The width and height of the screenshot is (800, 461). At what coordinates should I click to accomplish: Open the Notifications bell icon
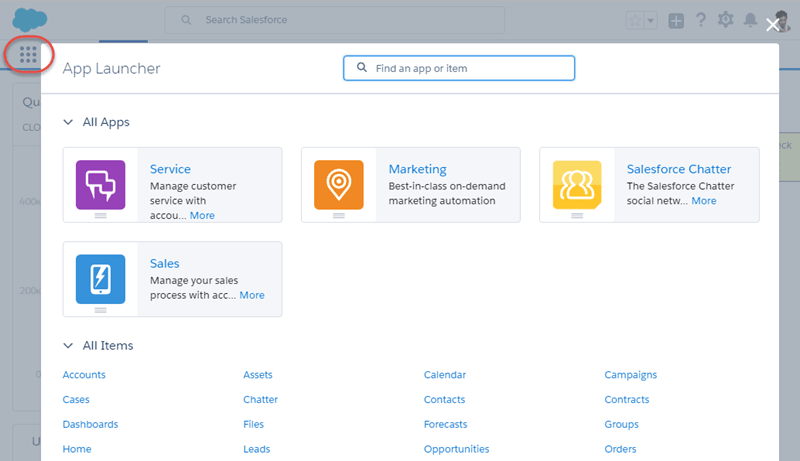(x=750, y=20)
